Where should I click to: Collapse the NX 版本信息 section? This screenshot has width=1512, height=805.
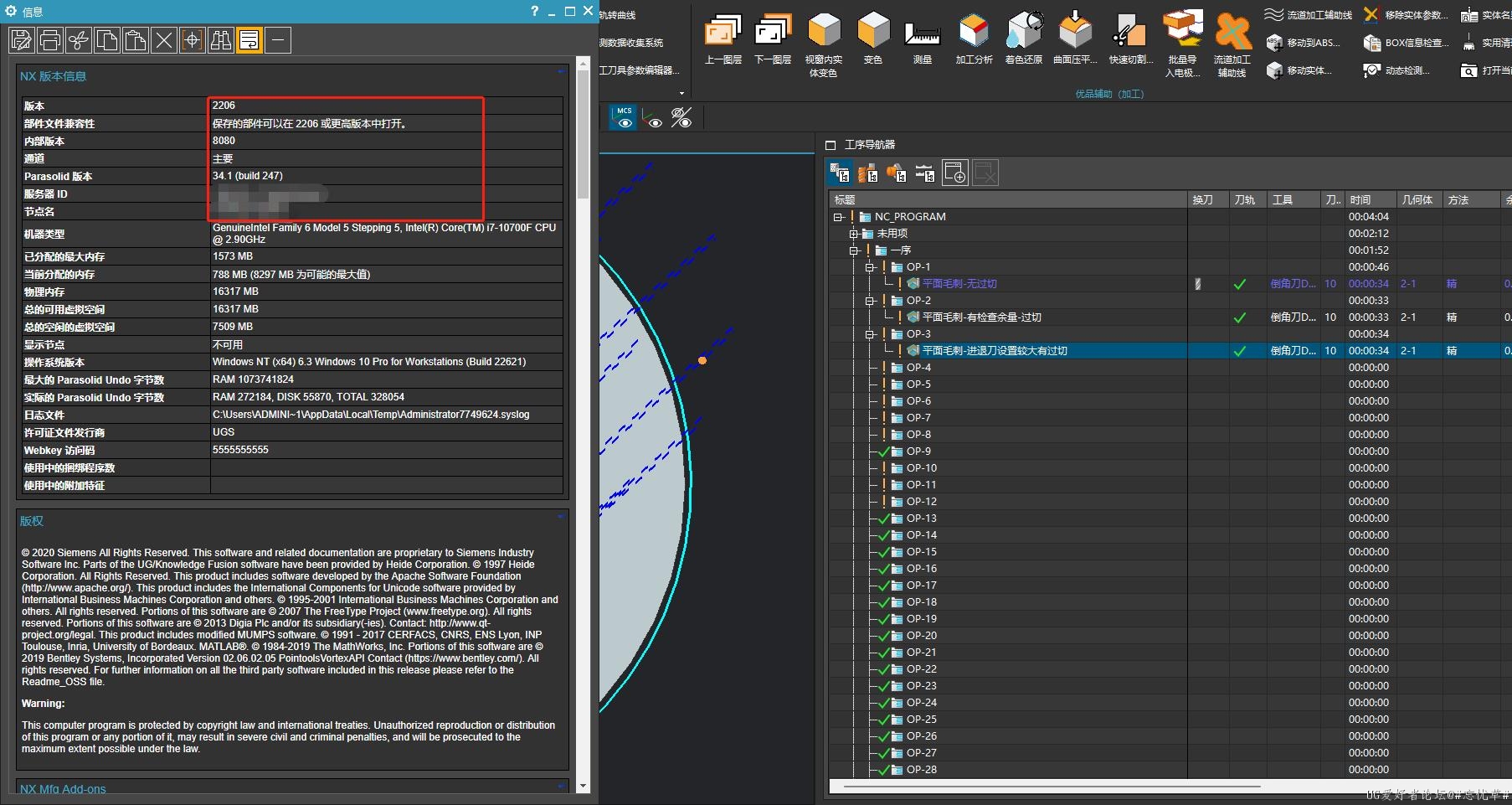click(562, 72)
